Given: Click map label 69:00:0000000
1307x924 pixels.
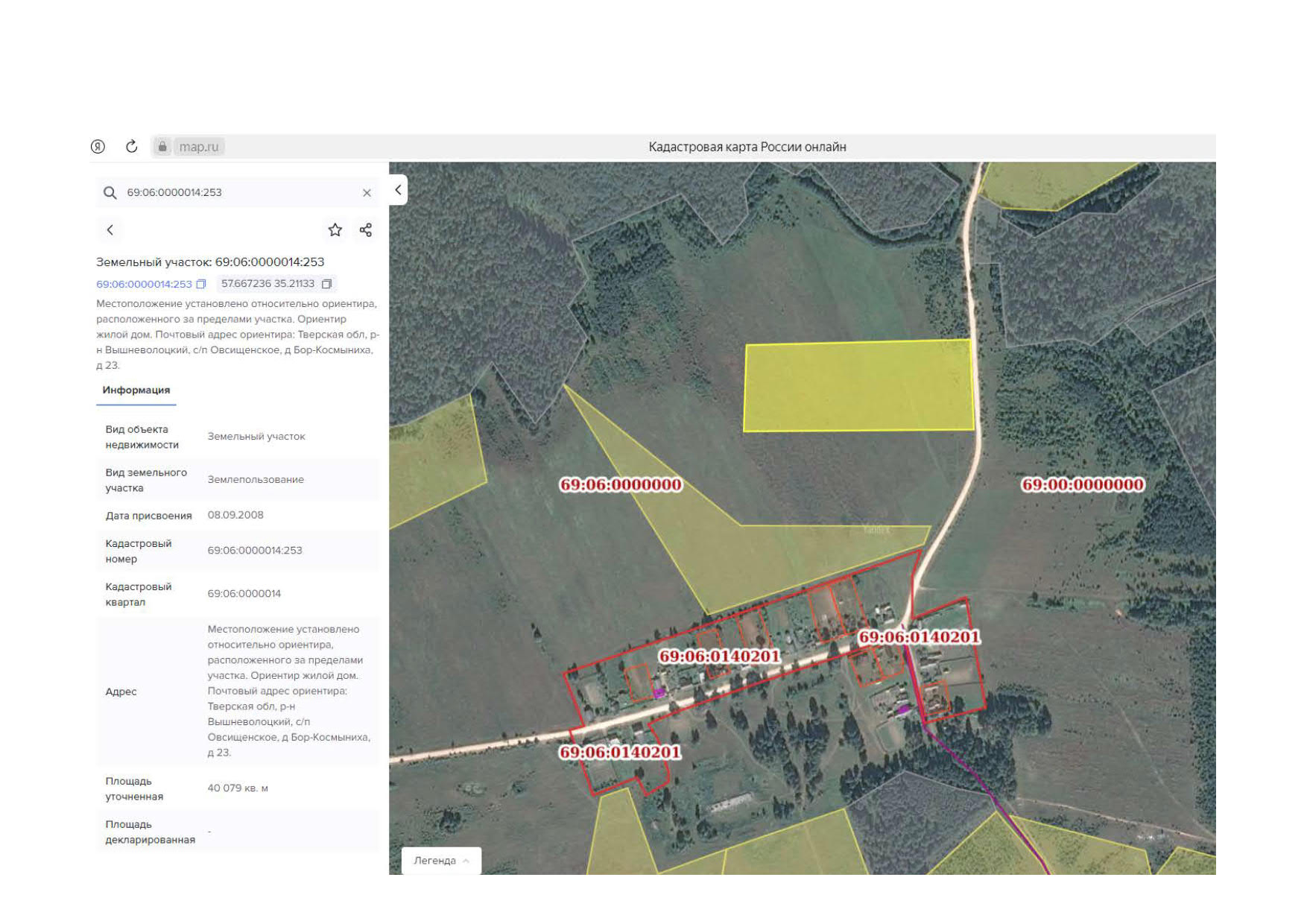Looking at the screenshot, I should click(1083, 485).
